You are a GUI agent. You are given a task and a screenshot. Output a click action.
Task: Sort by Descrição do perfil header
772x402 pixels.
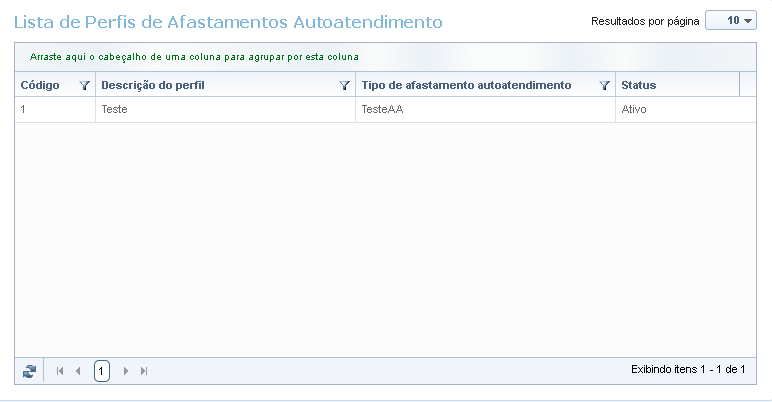point(152,86)
